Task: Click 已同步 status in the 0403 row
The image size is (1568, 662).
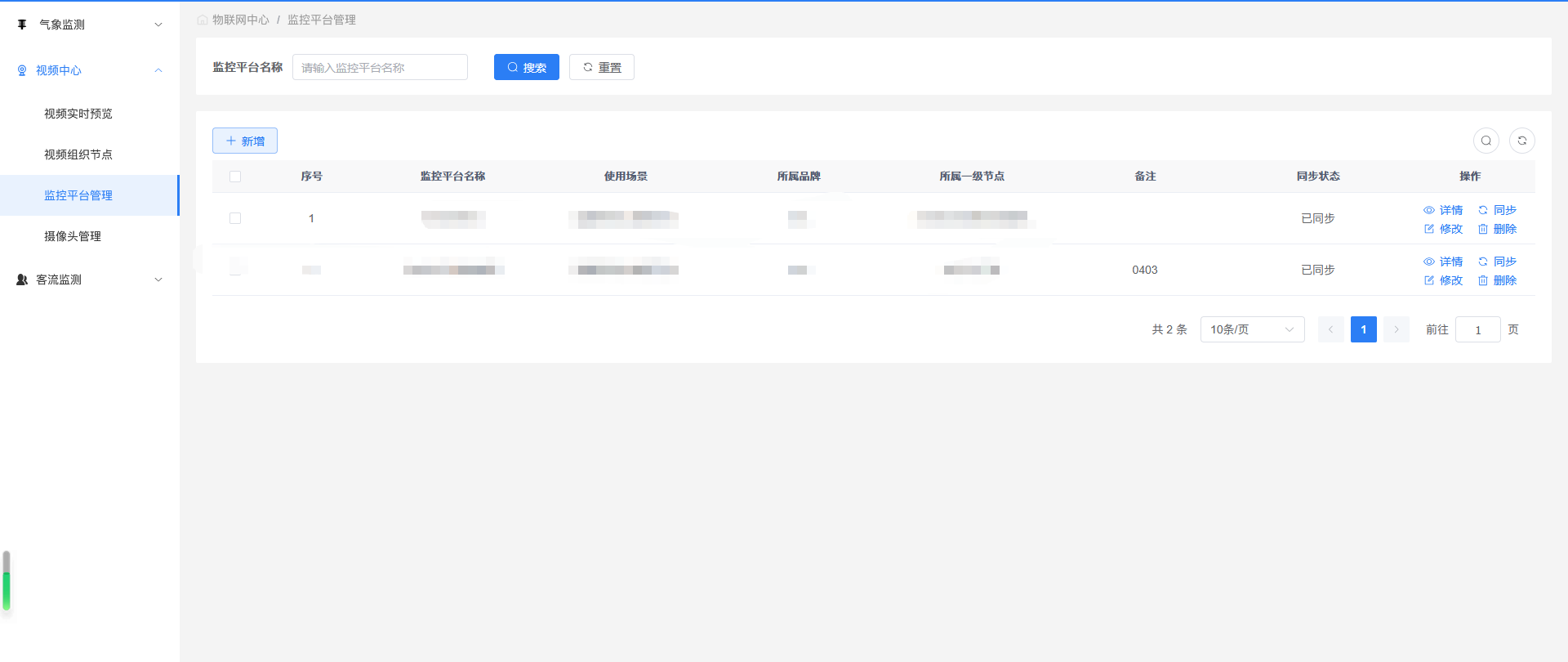Action: coord(1318,270)
